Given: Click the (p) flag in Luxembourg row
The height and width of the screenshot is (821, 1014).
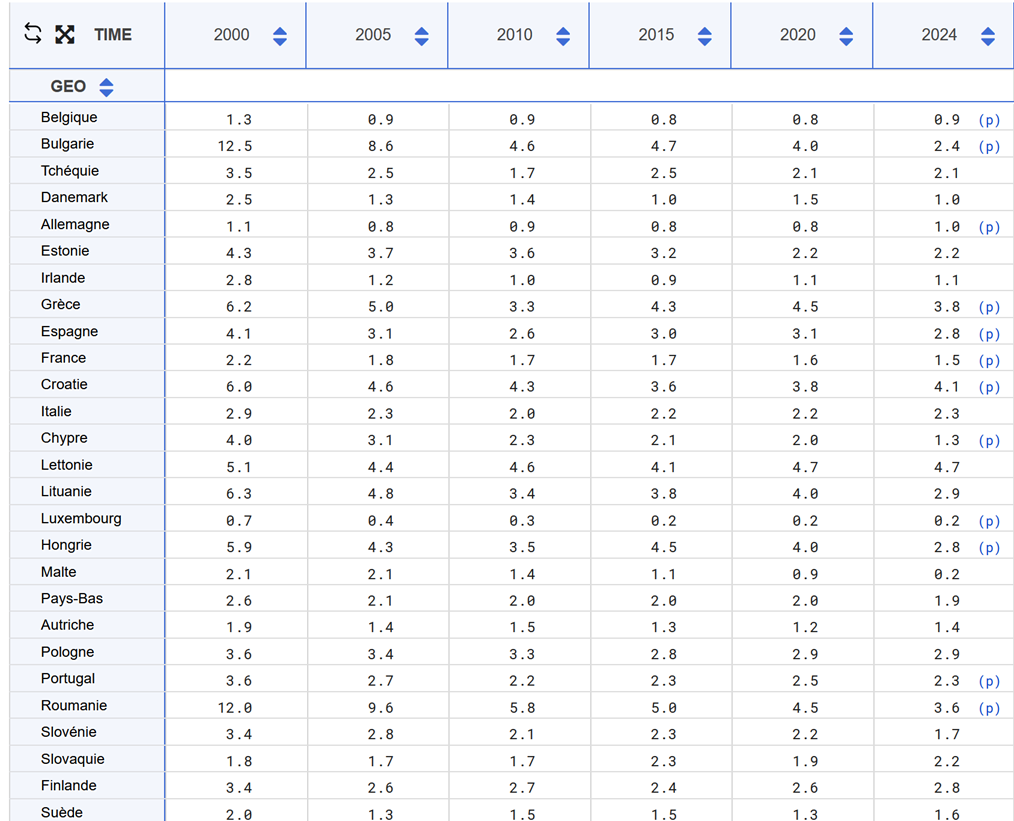Looking at the screenshot, I should tap(988, 521).
